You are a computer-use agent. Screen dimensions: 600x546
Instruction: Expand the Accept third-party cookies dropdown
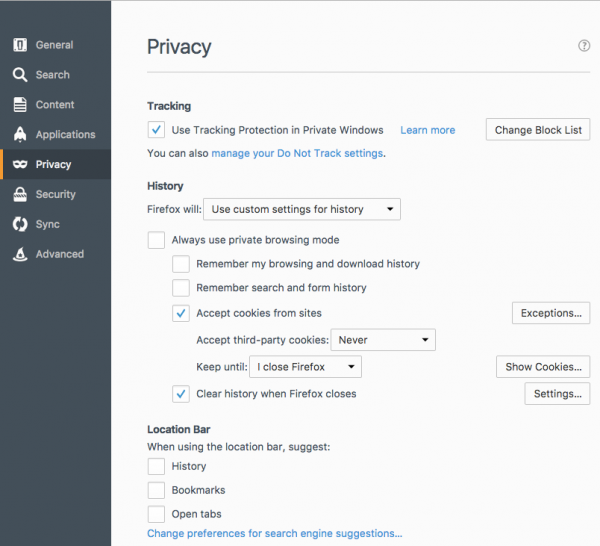click(x=383, y=340)
